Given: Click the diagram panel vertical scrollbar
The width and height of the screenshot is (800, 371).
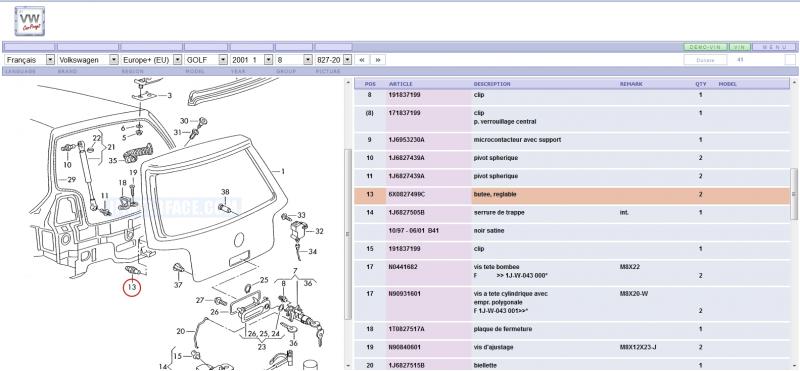Looking at the screenshot, I should pyautogui.click(x=348, y=234).
